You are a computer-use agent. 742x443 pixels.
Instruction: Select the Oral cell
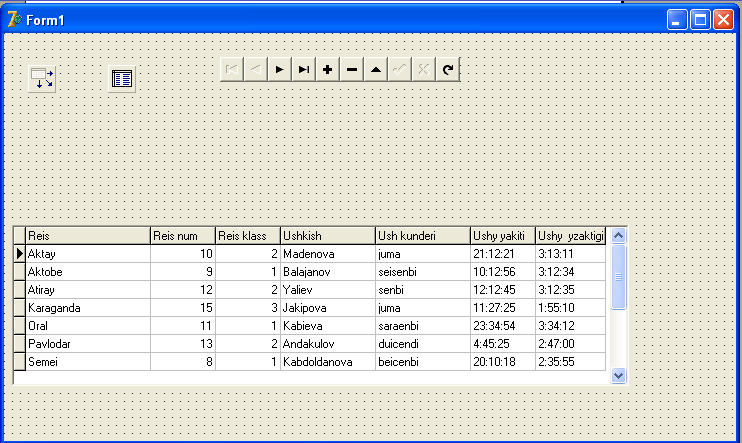point(88,326)
